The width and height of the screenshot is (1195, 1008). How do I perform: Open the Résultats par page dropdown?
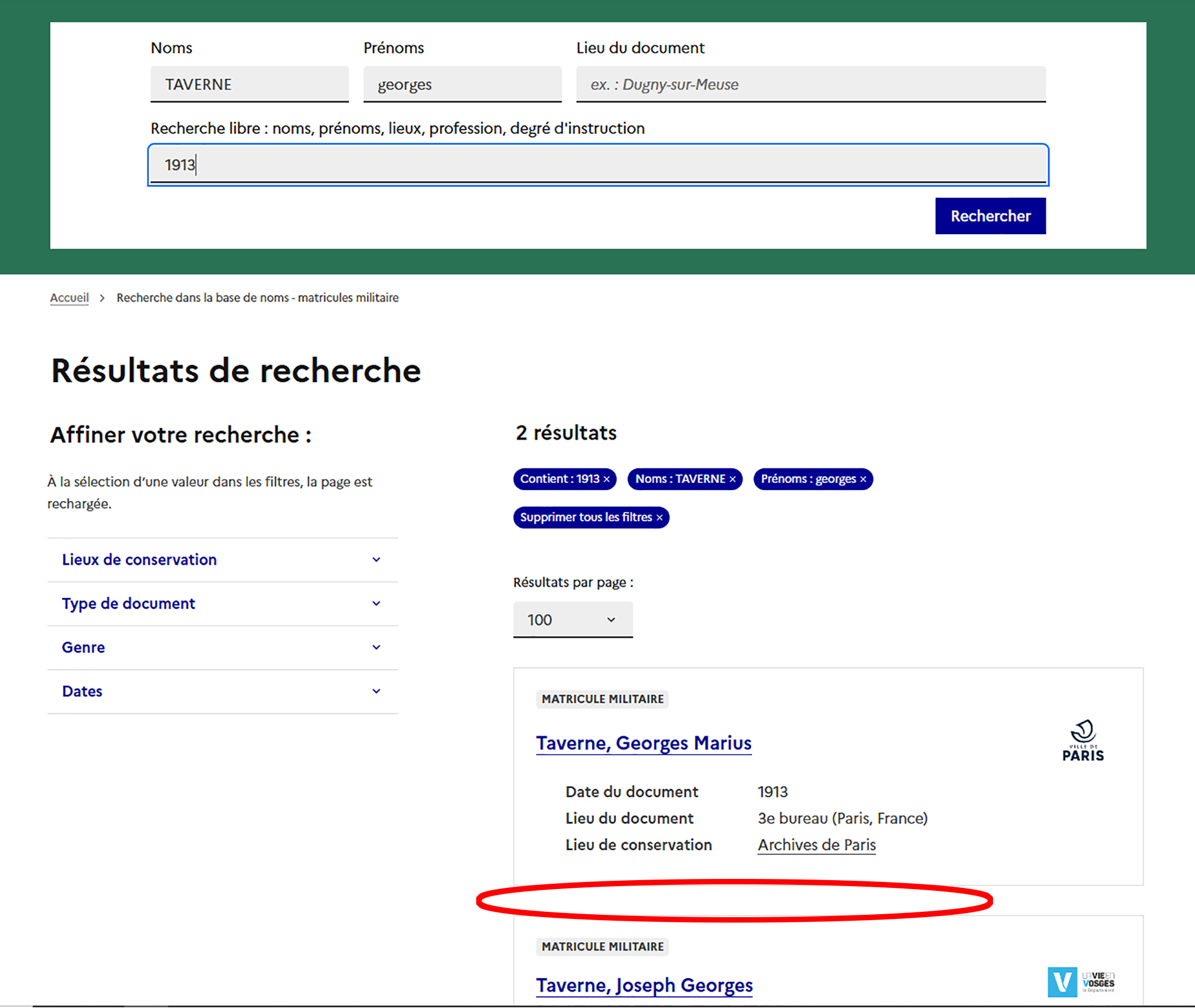coord(572,620)
